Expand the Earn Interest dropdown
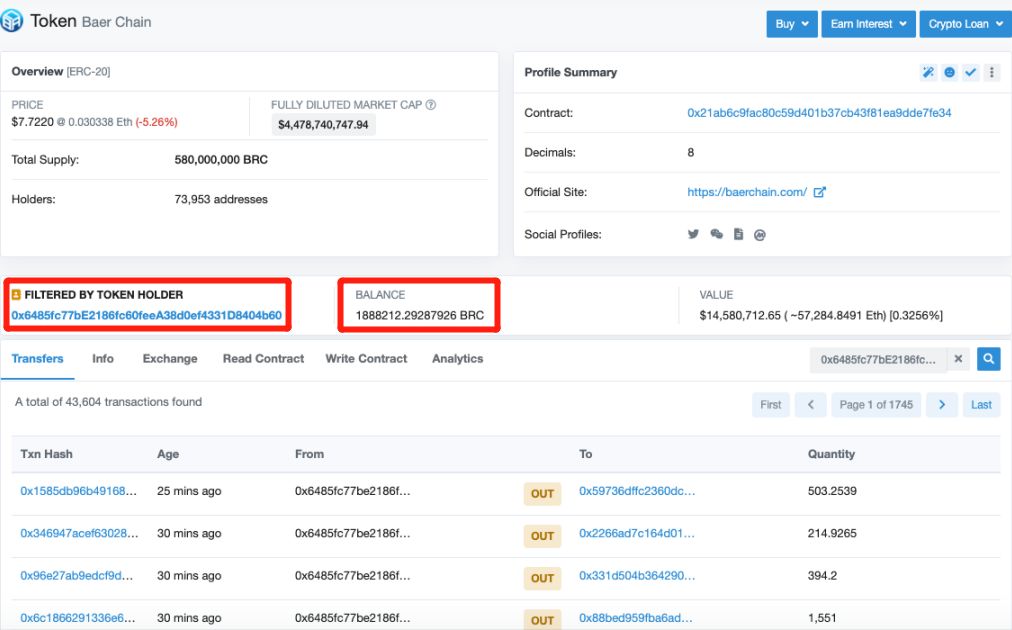 (868, 24)
